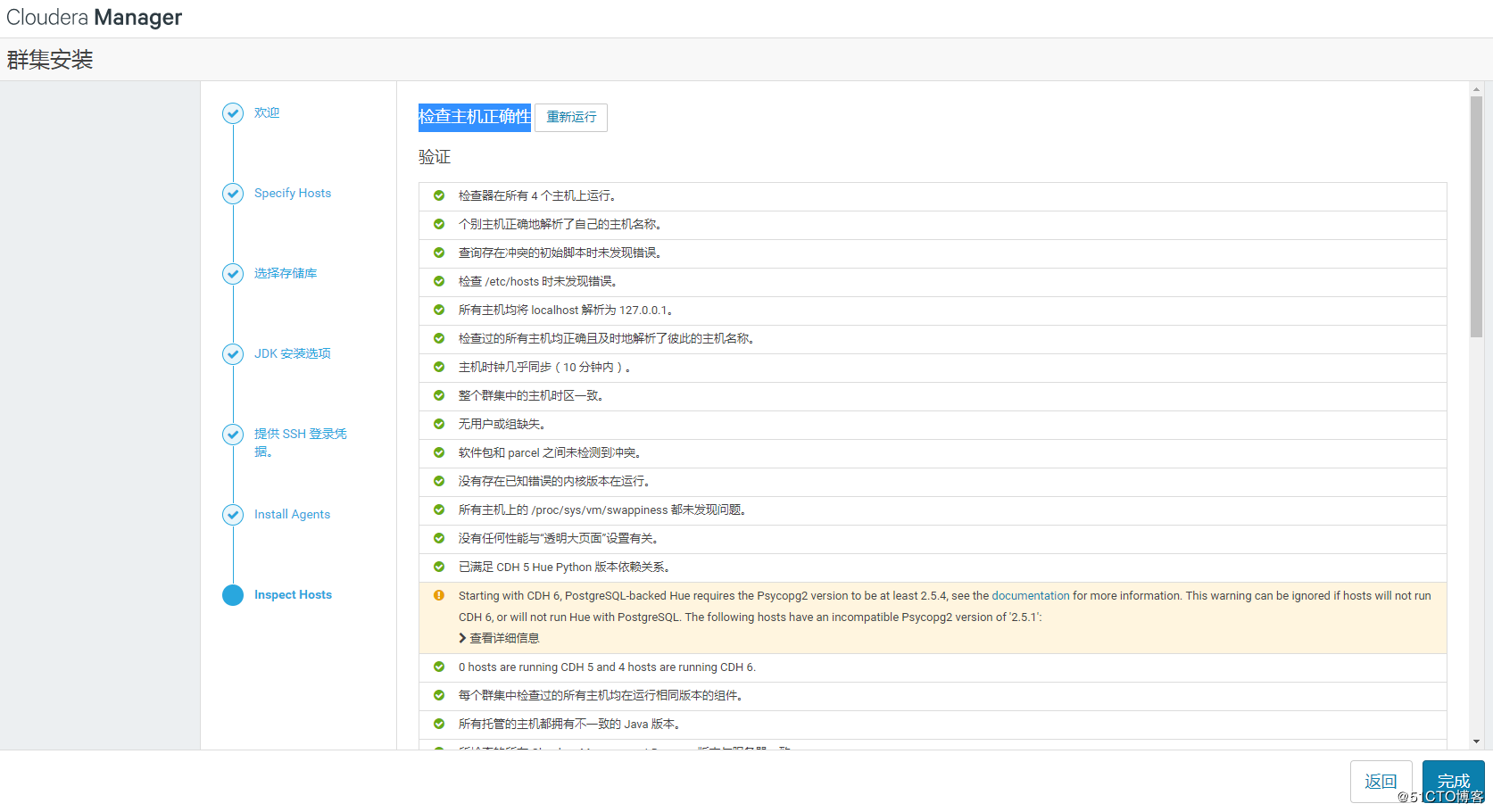
Task: Open the 选择存储库 wizard step
Action: click(286, 274)
